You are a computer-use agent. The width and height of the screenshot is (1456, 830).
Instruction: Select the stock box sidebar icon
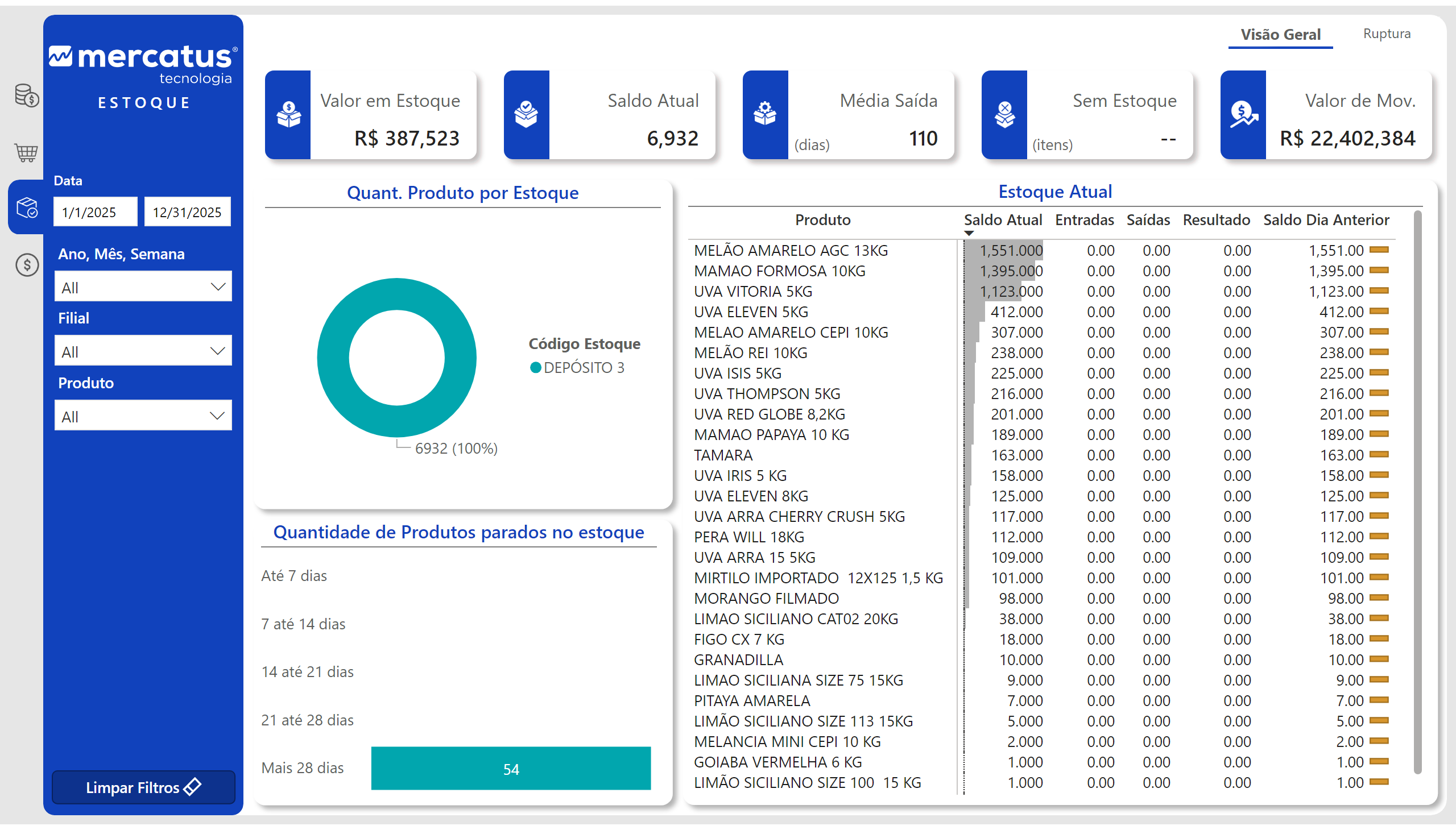point(26,208)
